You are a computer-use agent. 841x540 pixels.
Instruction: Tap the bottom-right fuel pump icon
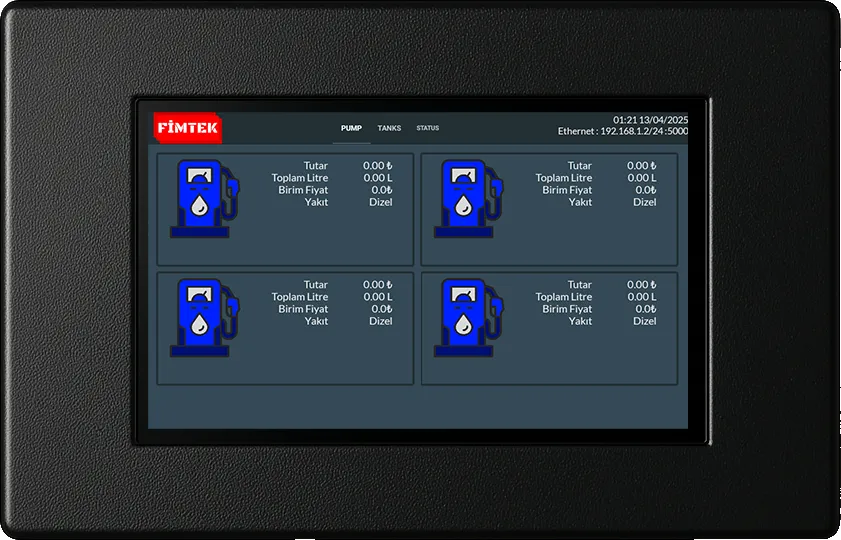(x=468, y=317)
